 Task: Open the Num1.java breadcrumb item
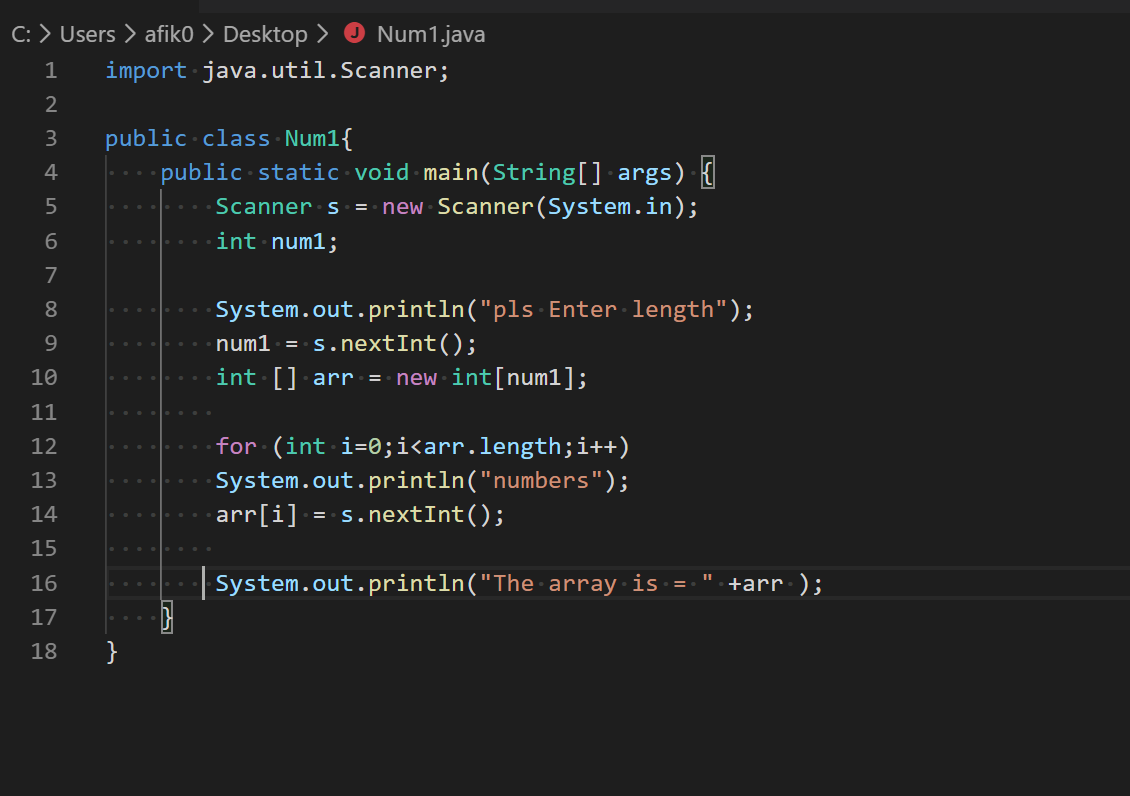430,34
